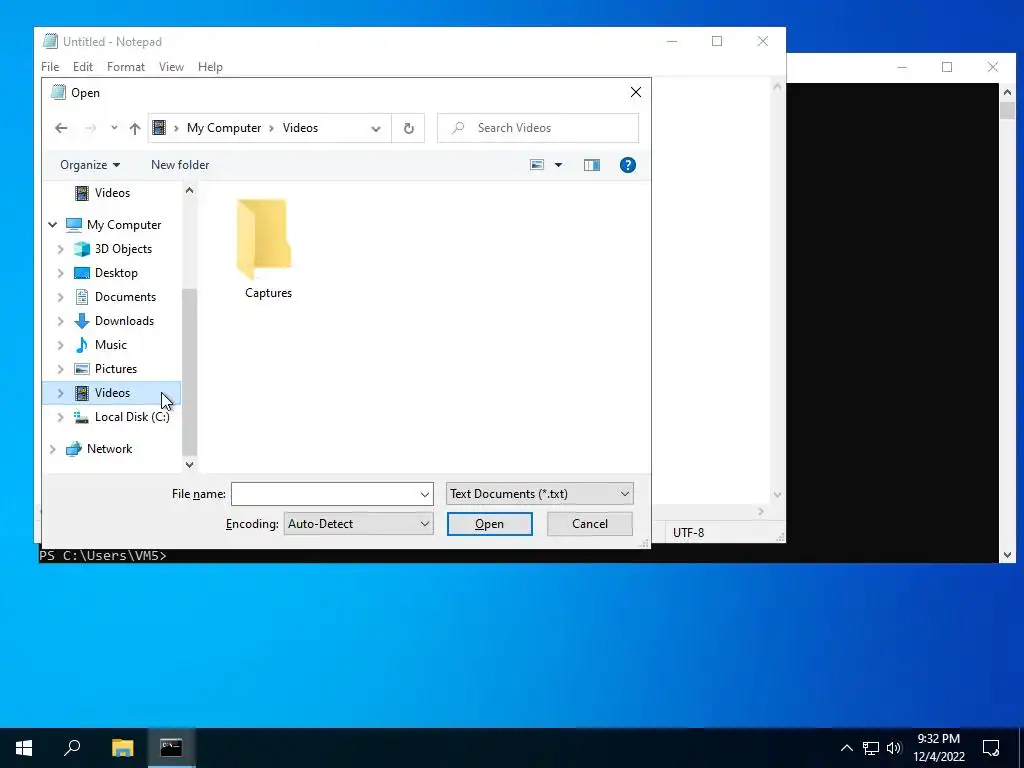Go up one folder level arrow

click(135, 128)
